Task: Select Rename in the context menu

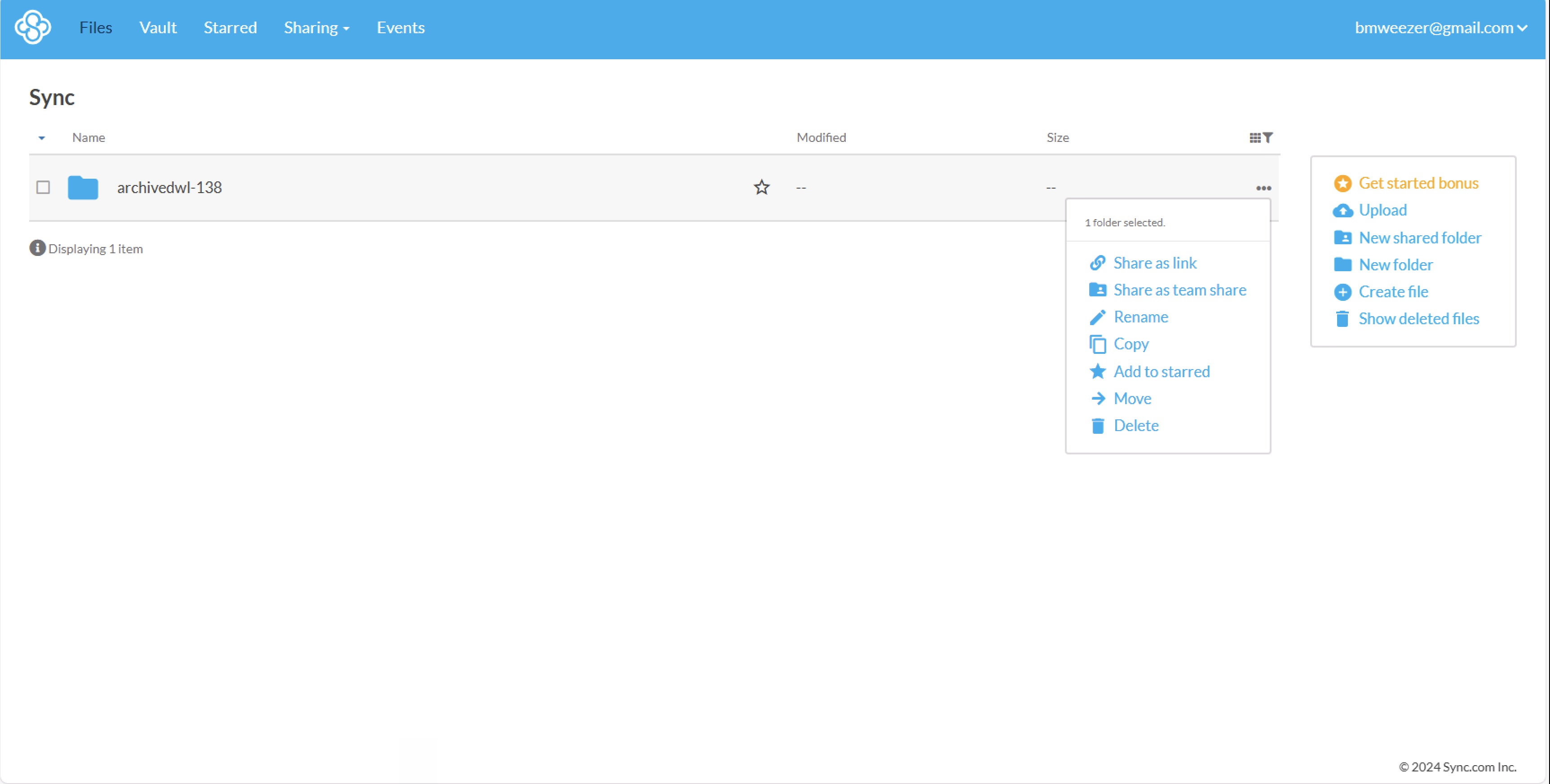Action: tap(1140, 317)
